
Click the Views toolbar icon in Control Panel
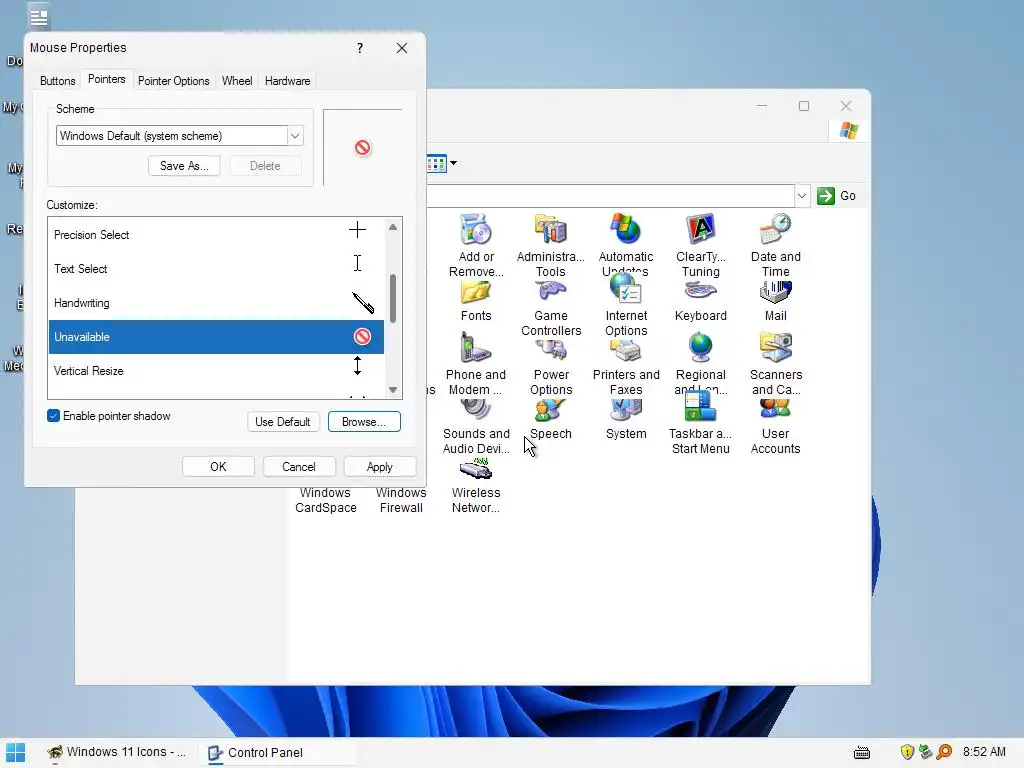(x=436, y=163)
